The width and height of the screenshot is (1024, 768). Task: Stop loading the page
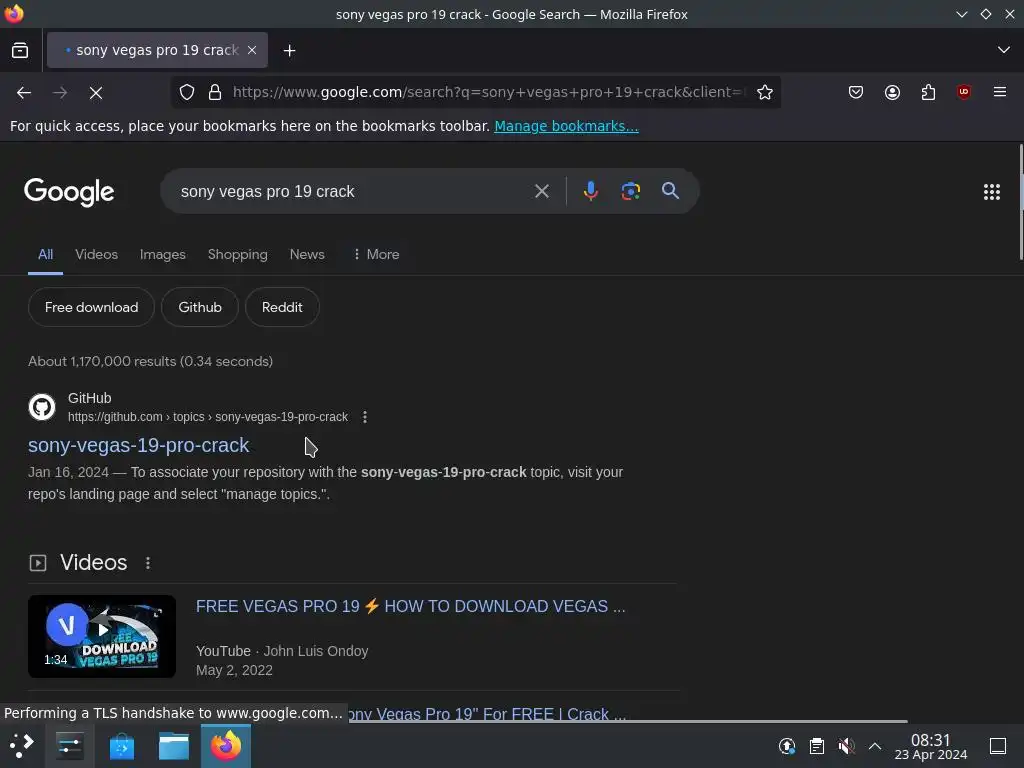(x=96, y=93)
